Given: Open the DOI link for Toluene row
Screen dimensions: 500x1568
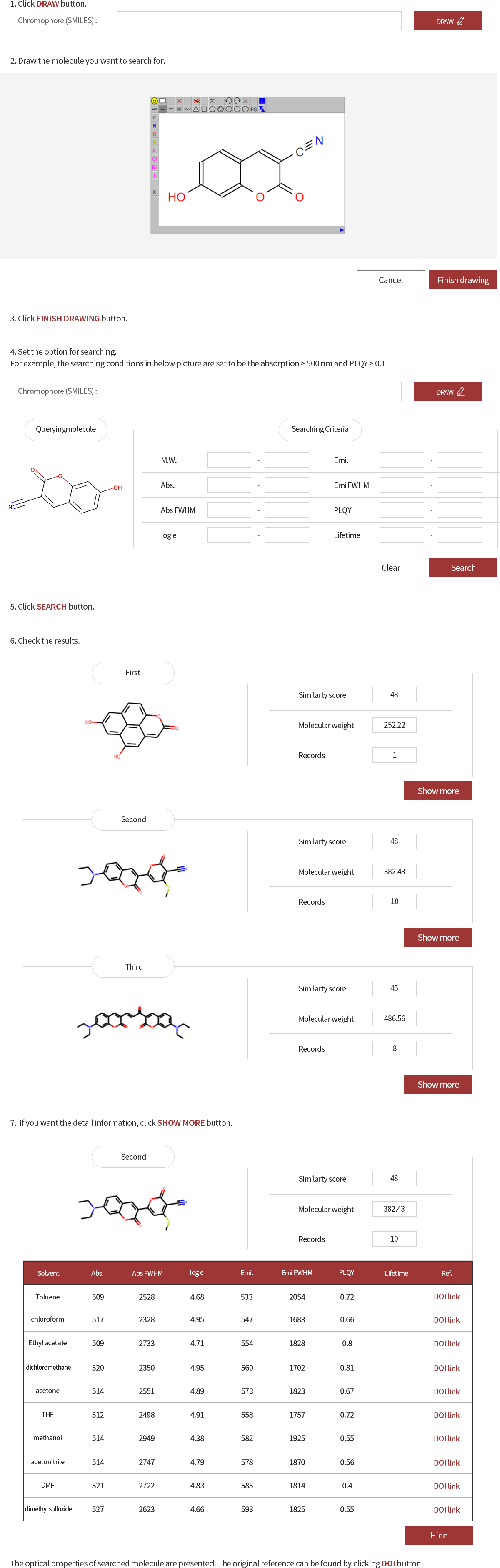Looking at the screenshot, I should [x=446, y=1297].
